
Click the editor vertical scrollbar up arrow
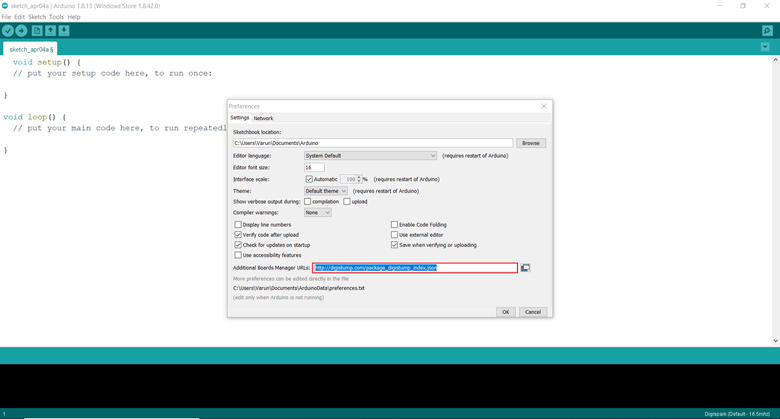pos(776,60)
